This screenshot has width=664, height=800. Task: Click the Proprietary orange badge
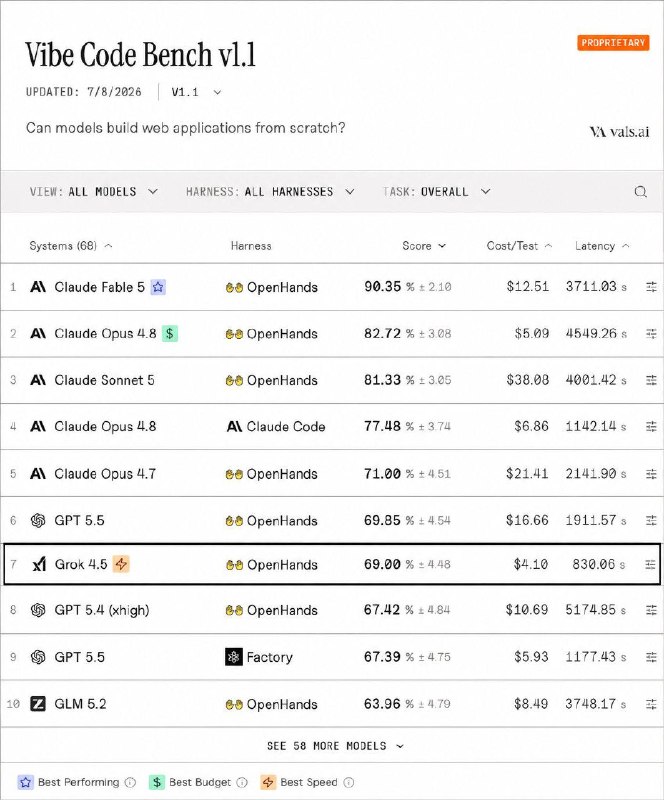(x=613, y=43)
